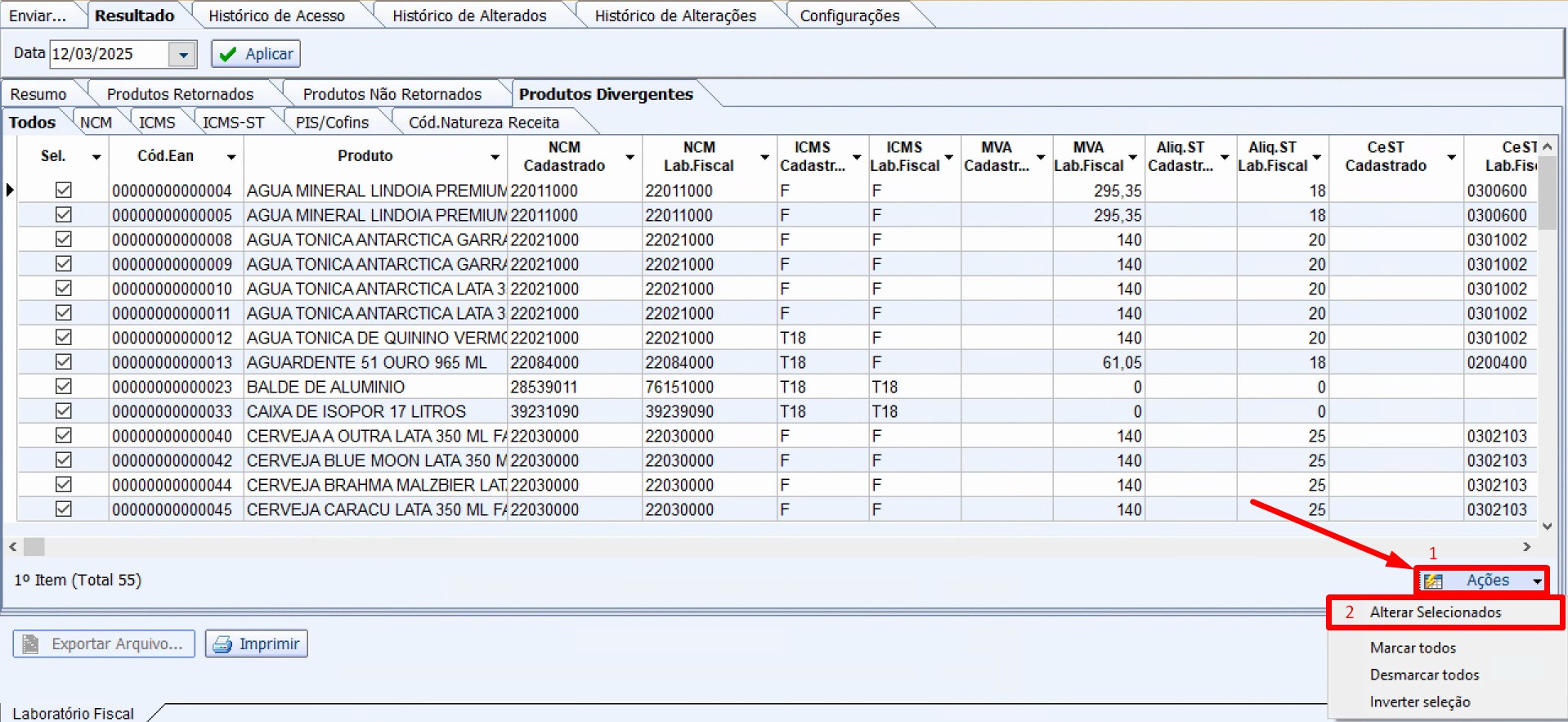Switch to the Produtos Retornados tab

pos(180,94)
